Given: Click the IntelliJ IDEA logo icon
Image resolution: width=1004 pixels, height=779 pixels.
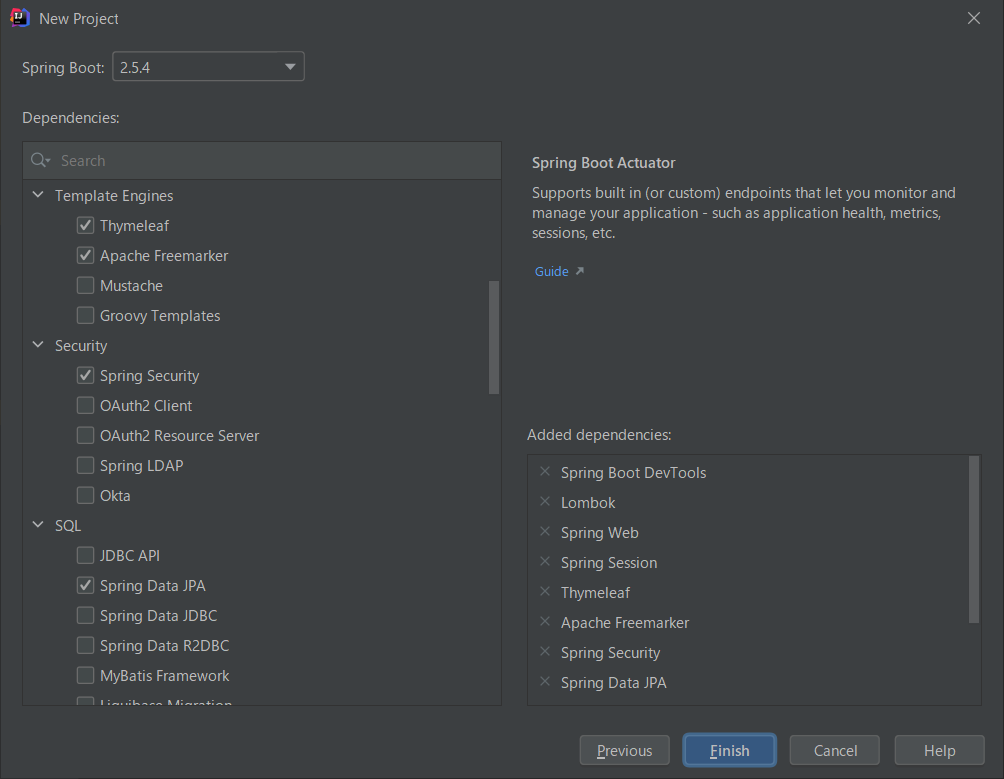Looking at the screenshot, I should 20,18.
